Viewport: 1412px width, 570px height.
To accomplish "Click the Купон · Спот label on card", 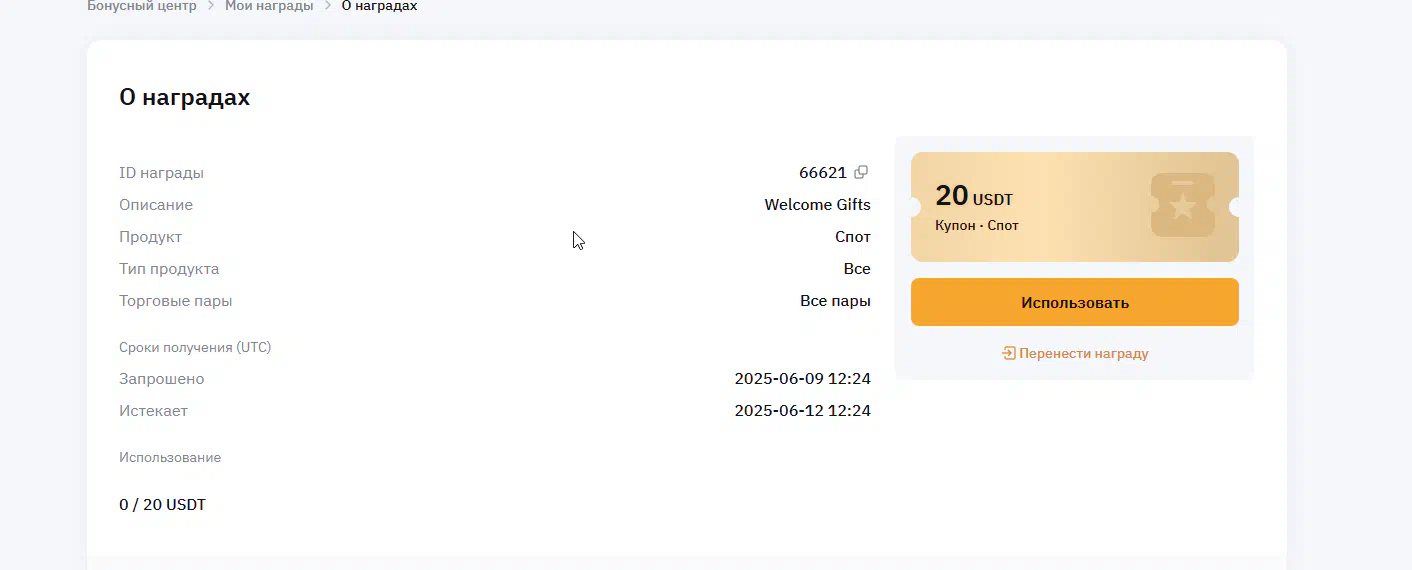I will pos(977,226).
